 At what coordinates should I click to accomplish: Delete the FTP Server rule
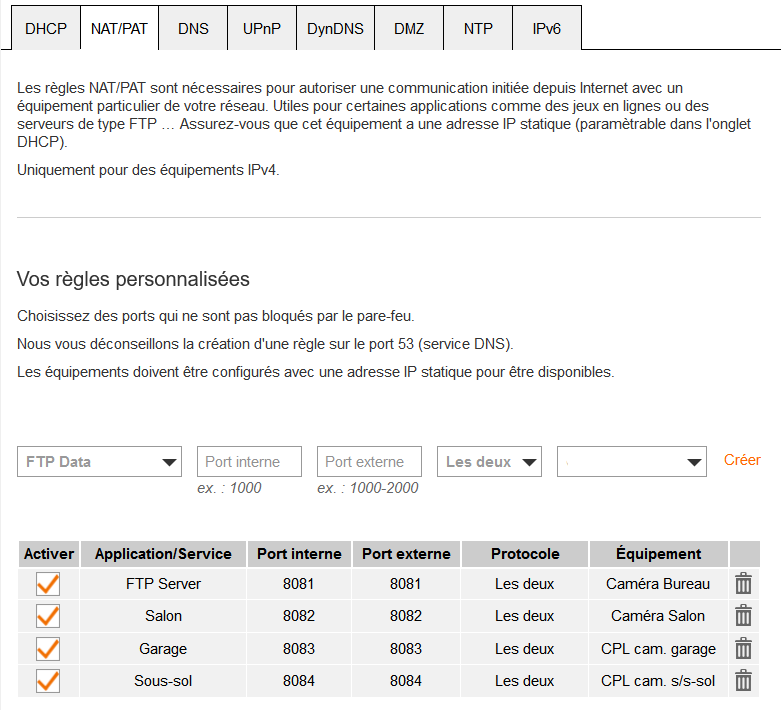pyautogui.click(x=743, y=584)
